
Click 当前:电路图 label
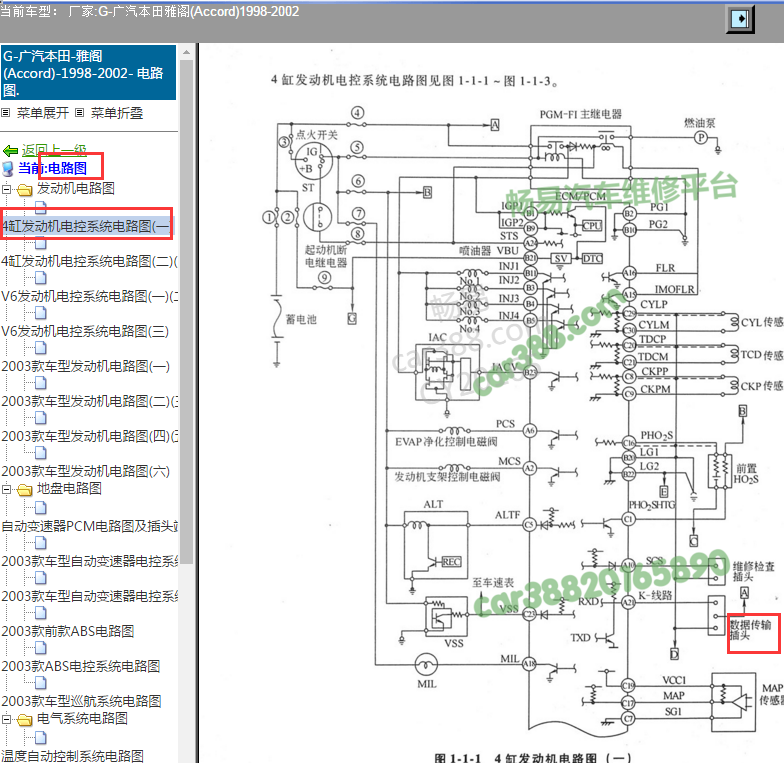[52, 168]
